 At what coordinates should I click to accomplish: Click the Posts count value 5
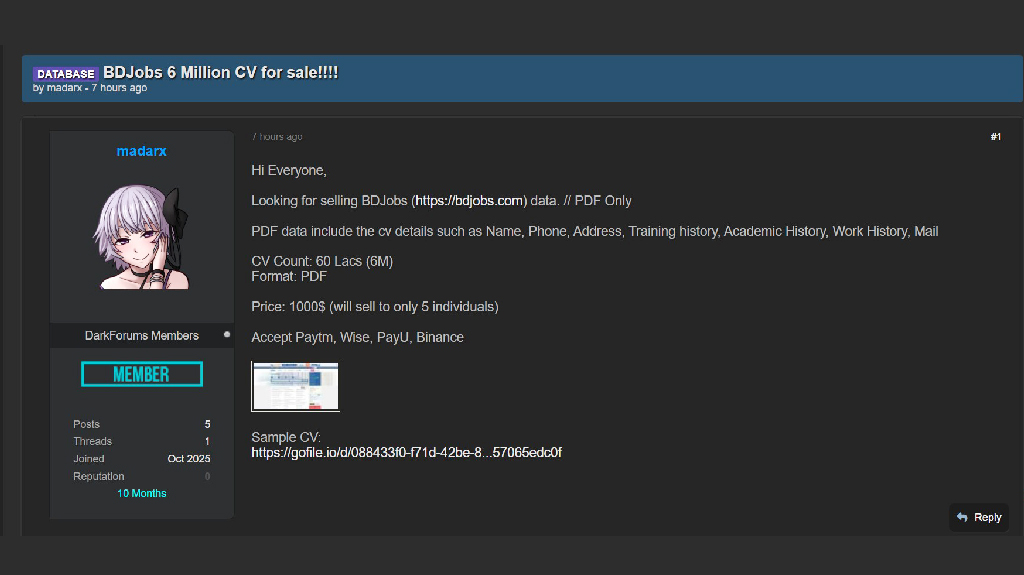[207, 424]
